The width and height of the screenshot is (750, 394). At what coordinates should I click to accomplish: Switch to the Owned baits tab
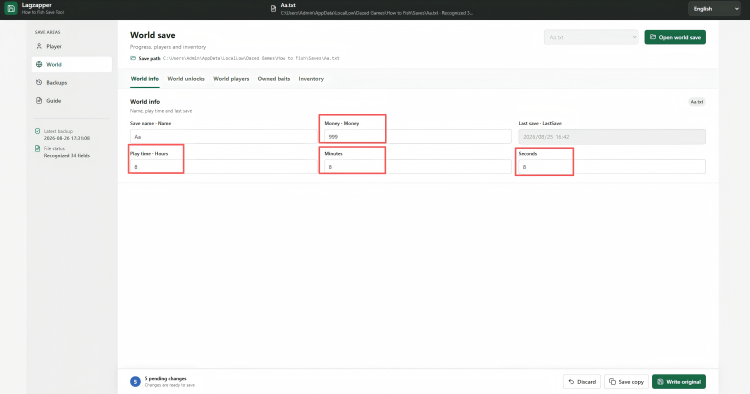pos(274,79)
